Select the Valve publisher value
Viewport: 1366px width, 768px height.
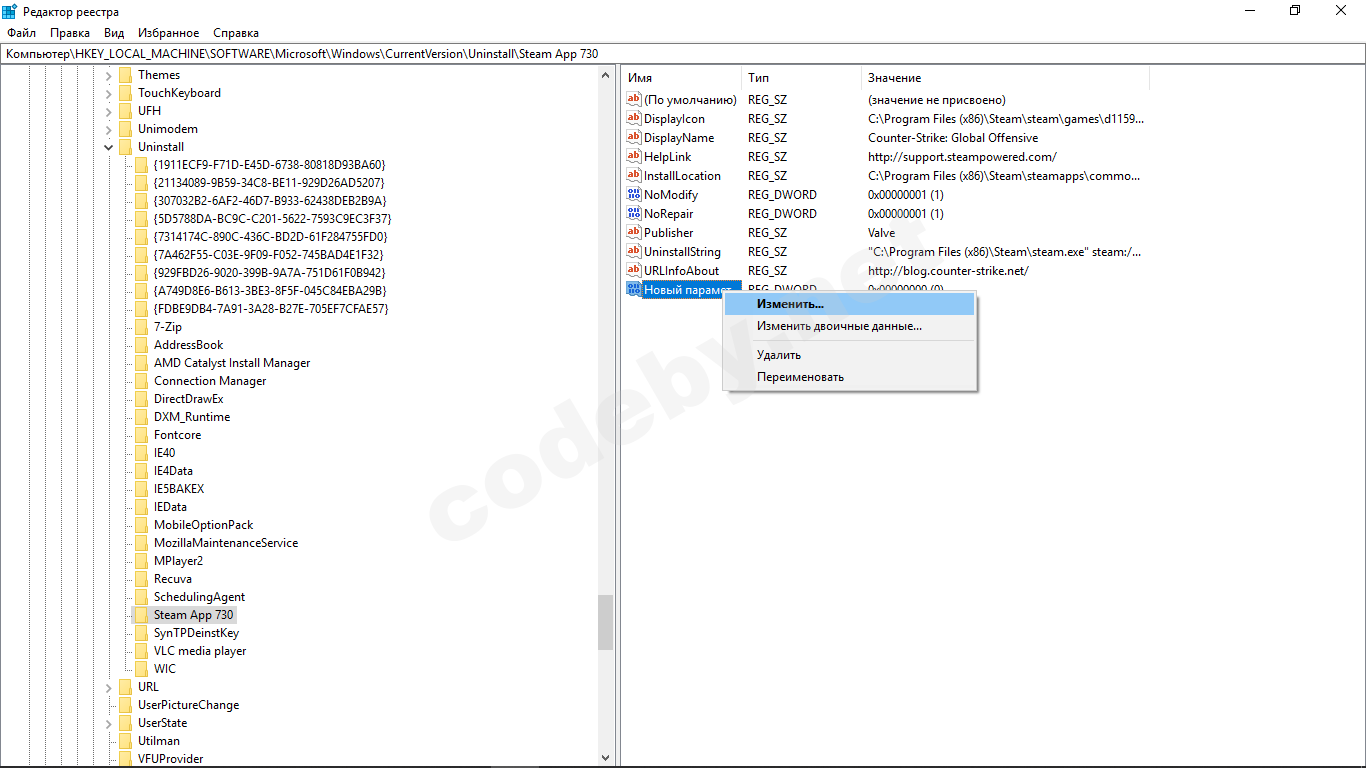tap(882, 233)
